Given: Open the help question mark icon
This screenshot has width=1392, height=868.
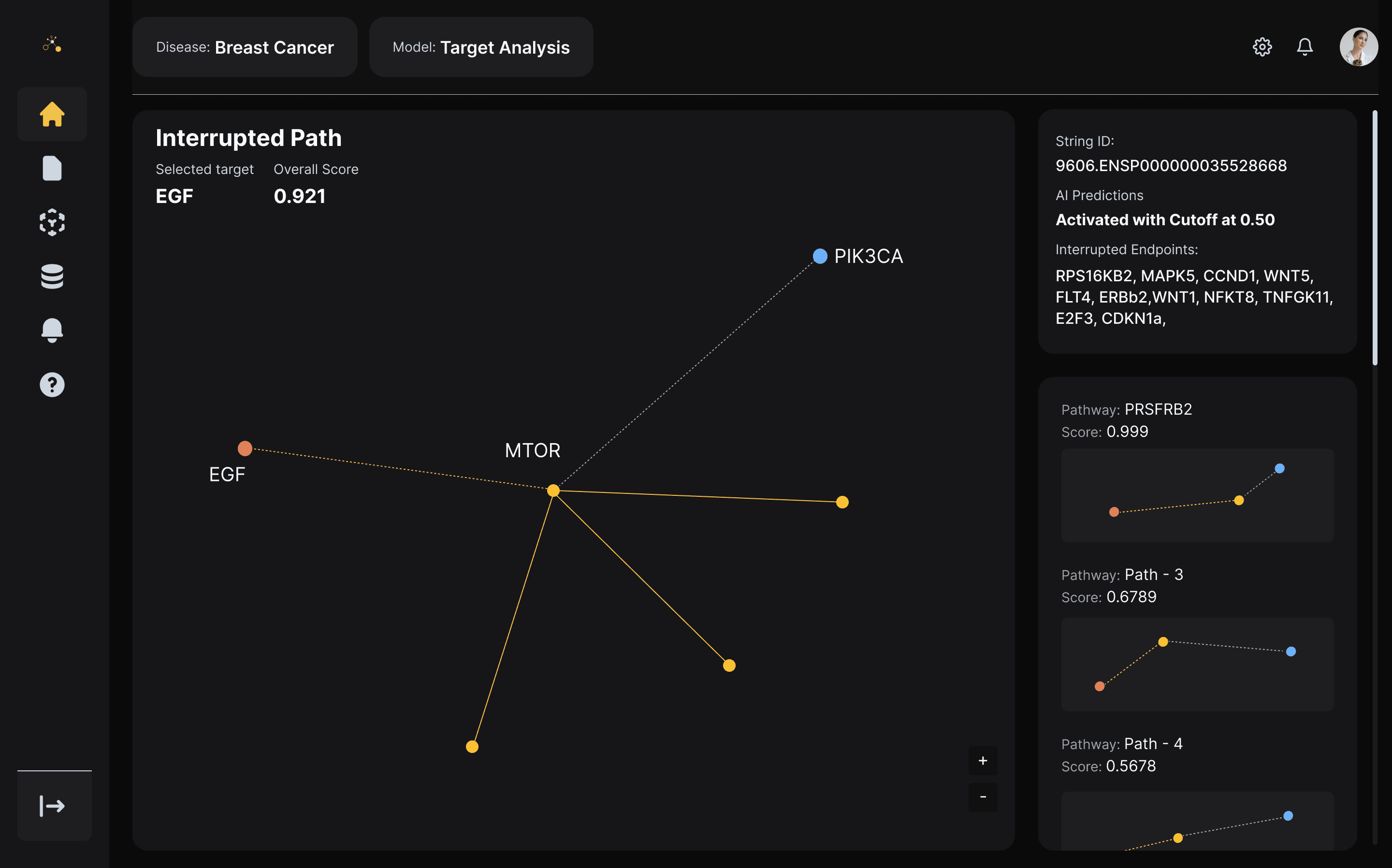Looking at the screenshot, I should [52, 385].
